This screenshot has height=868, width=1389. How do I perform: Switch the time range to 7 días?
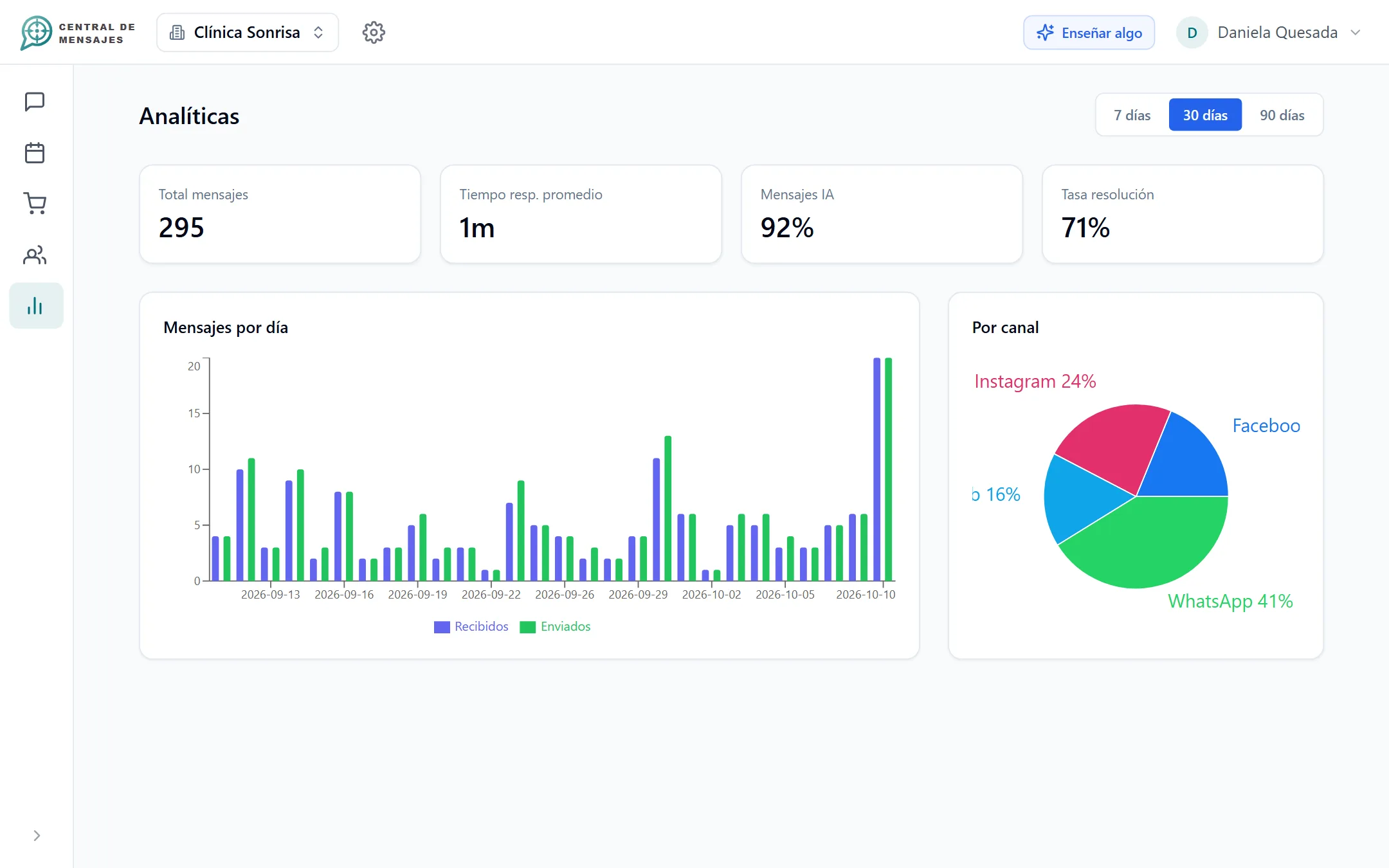coord(1132,115)
